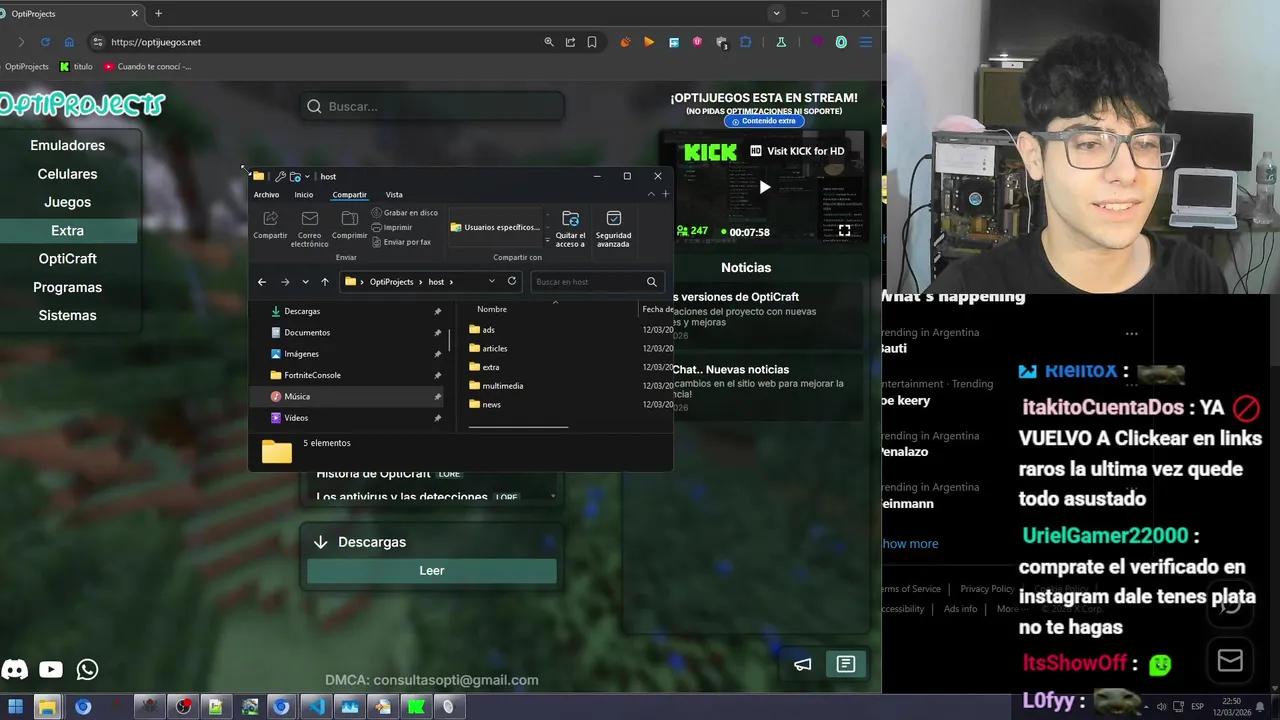Image resolution: width=1280 pixels, height=720 pixels.
Task: Open Emuladores category on site
Action: (68, 145)
